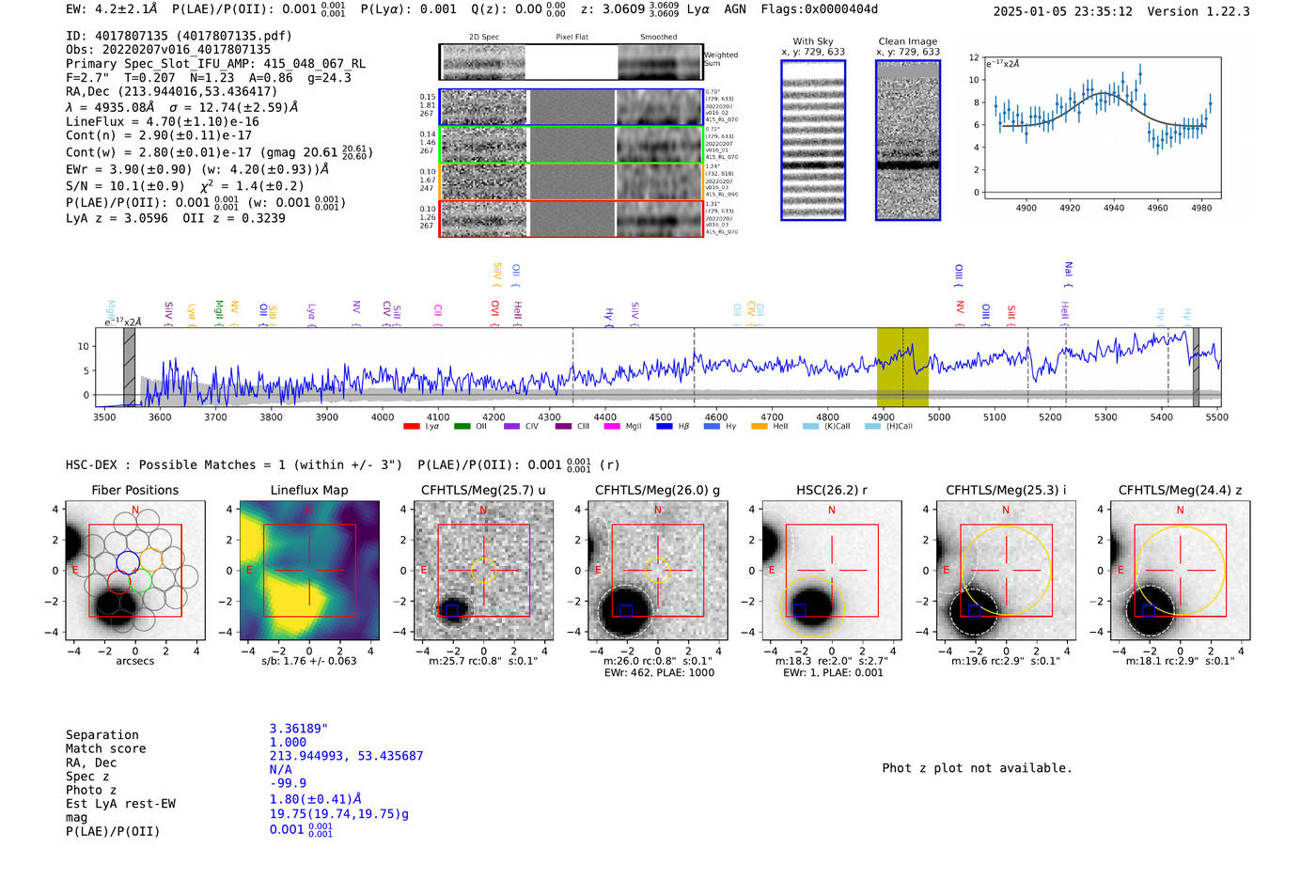1316x896 pixels.
Task: Click the Version 1.22.3 label
Action: click(x=1198, y=11)
